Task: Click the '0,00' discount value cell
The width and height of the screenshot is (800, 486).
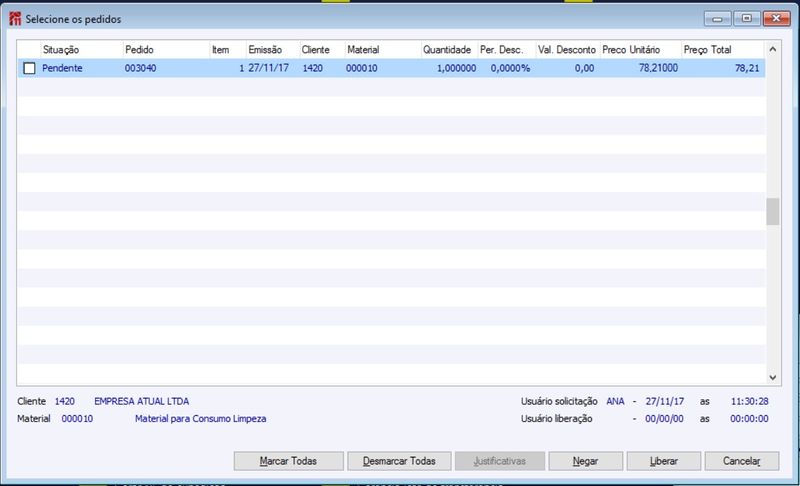Action: pos(584,68)
